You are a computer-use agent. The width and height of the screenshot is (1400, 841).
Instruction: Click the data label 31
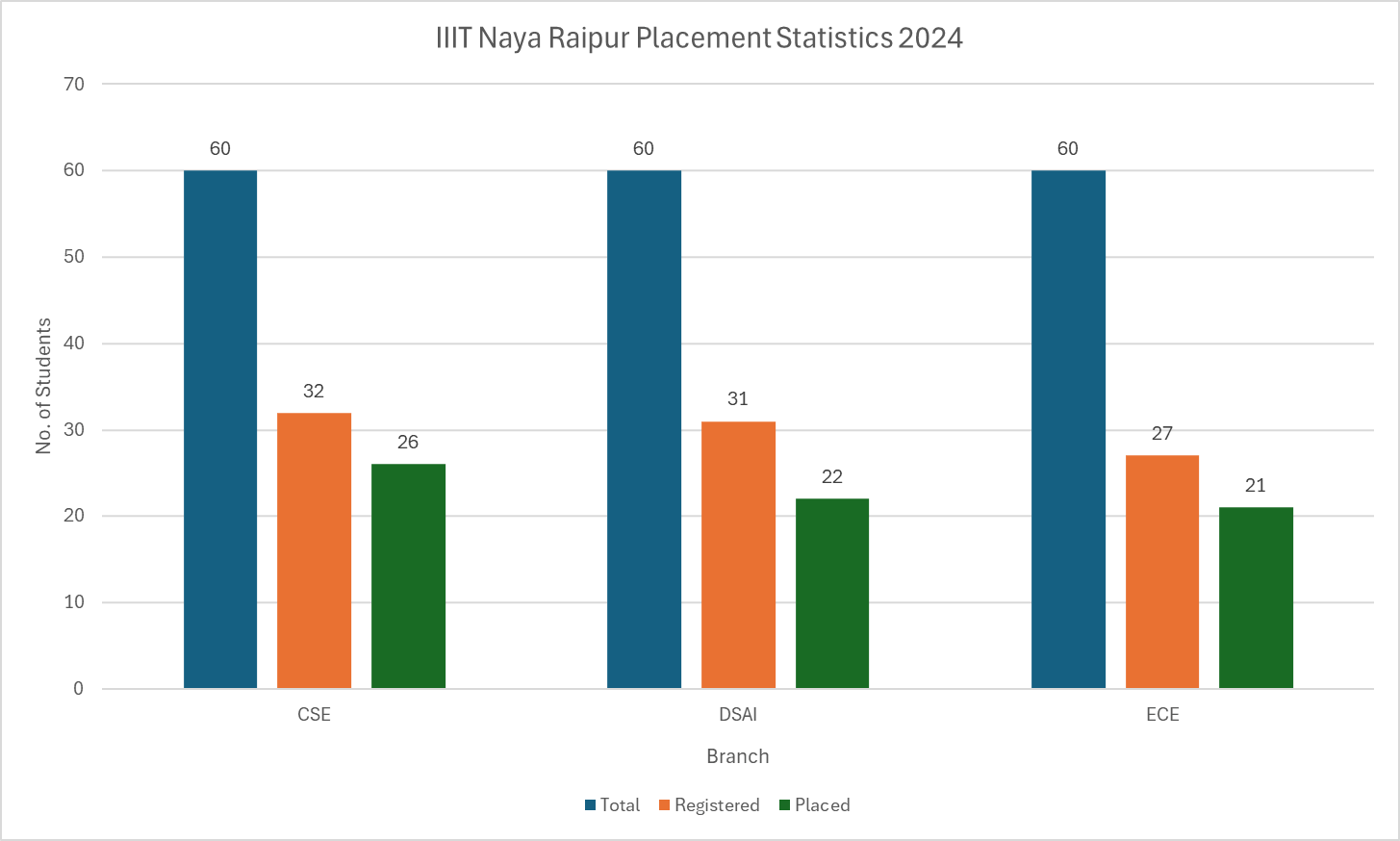click(738, 398)
